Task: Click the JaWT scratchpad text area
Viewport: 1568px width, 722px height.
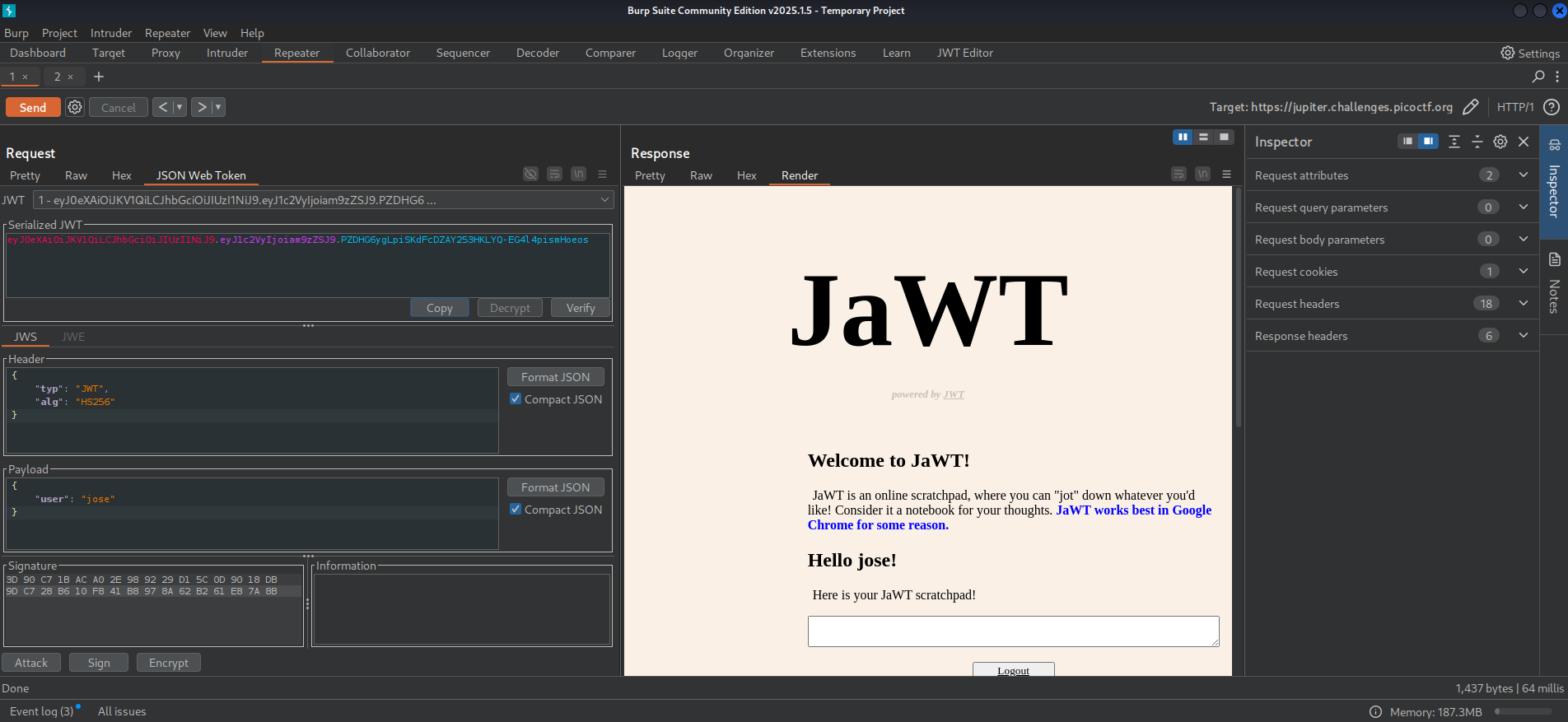Action: pos(1013,631)
